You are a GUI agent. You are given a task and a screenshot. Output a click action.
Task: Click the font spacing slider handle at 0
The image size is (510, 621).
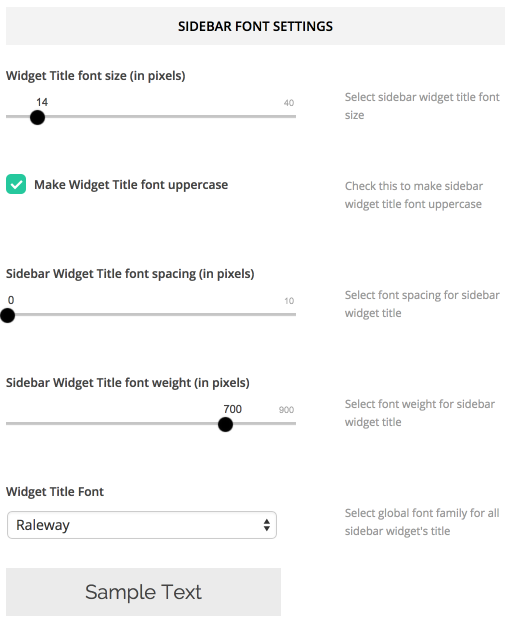7,316
